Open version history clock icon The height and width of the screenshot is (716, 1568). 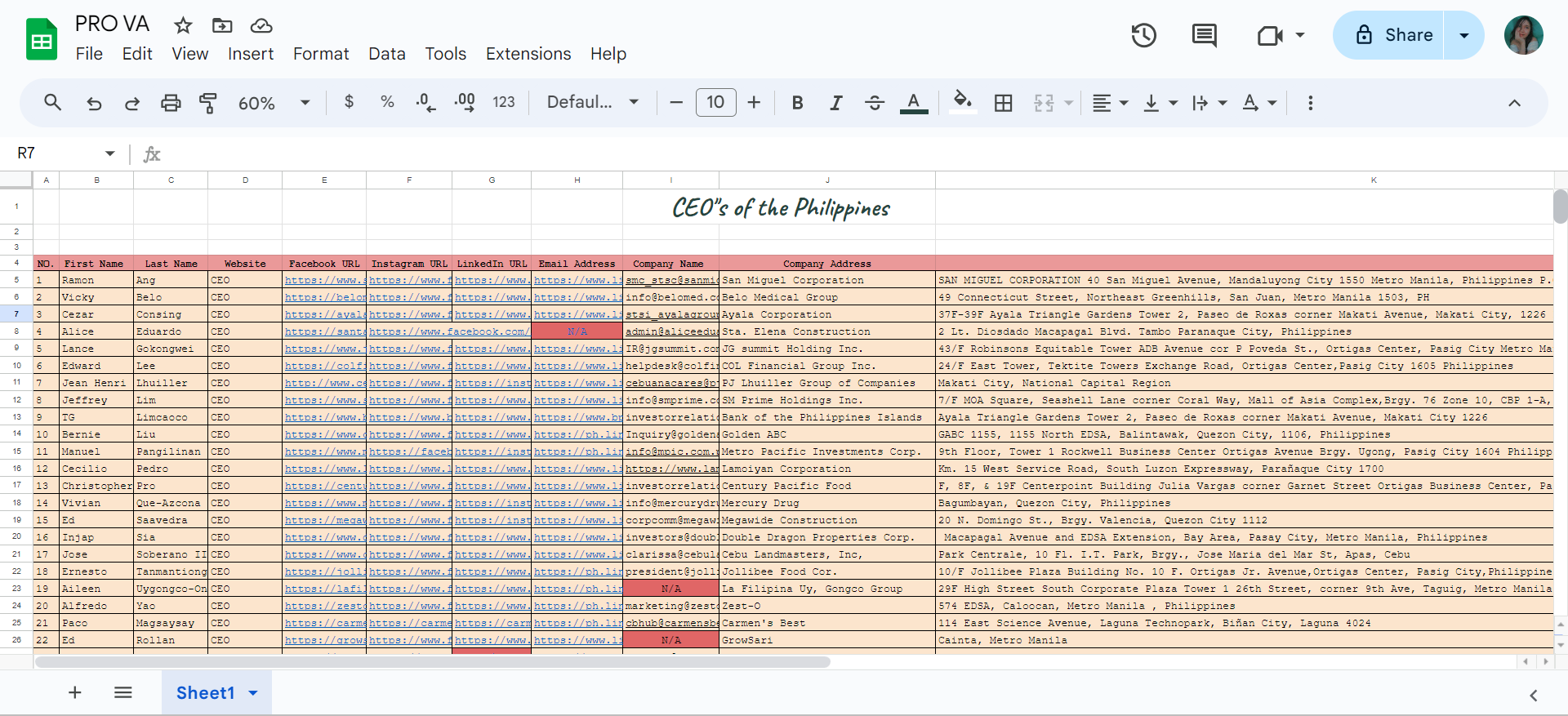(x=1144, y=35)
